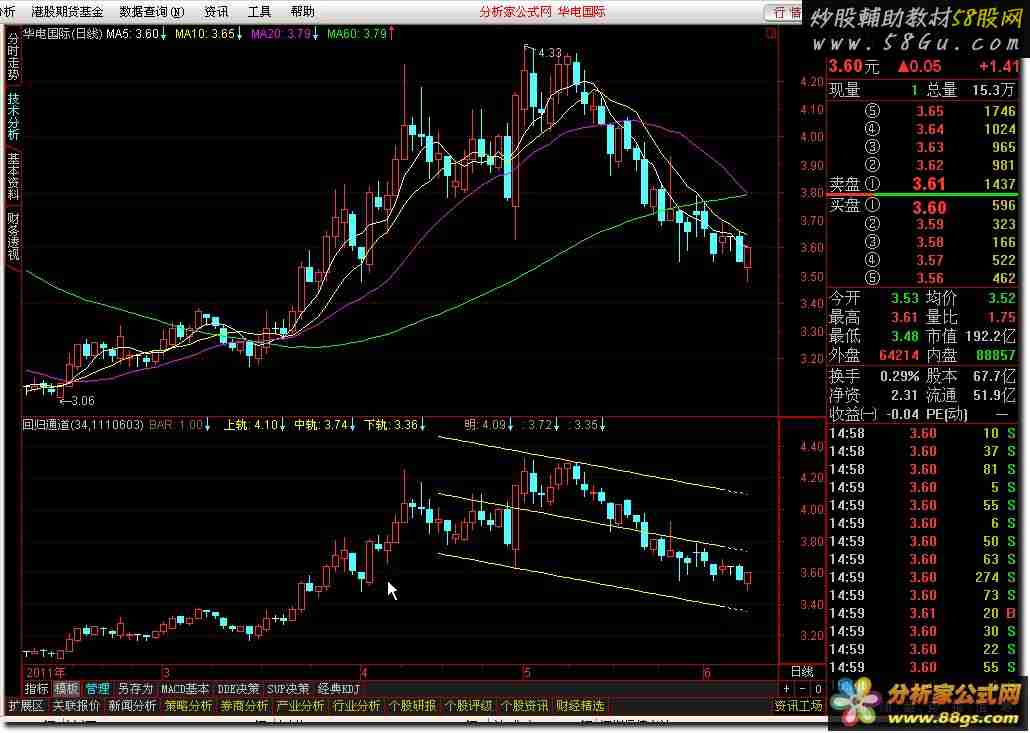Open the 基本资料 side tab
Image resolution: width=1030 pixels, height=733 pixels.
tap(13, 177)
